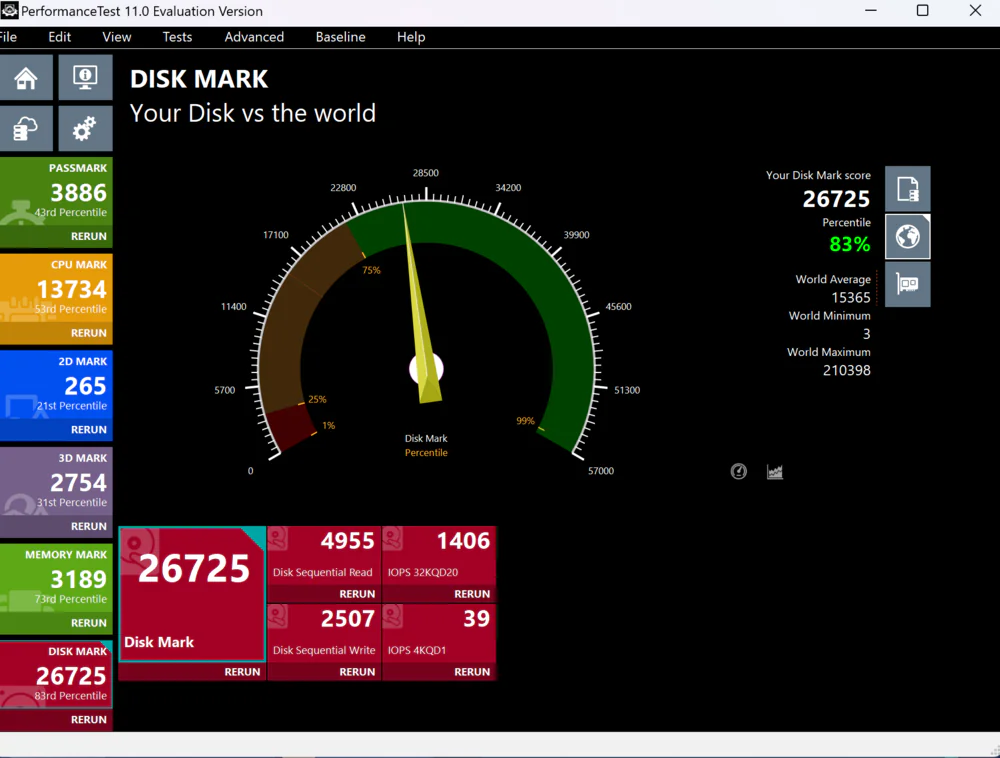Image resolution: width=1000 pixels, height=758 pixels.
Task: Click the 99% marker on the gauge
Action: click(x=526, y=421)
